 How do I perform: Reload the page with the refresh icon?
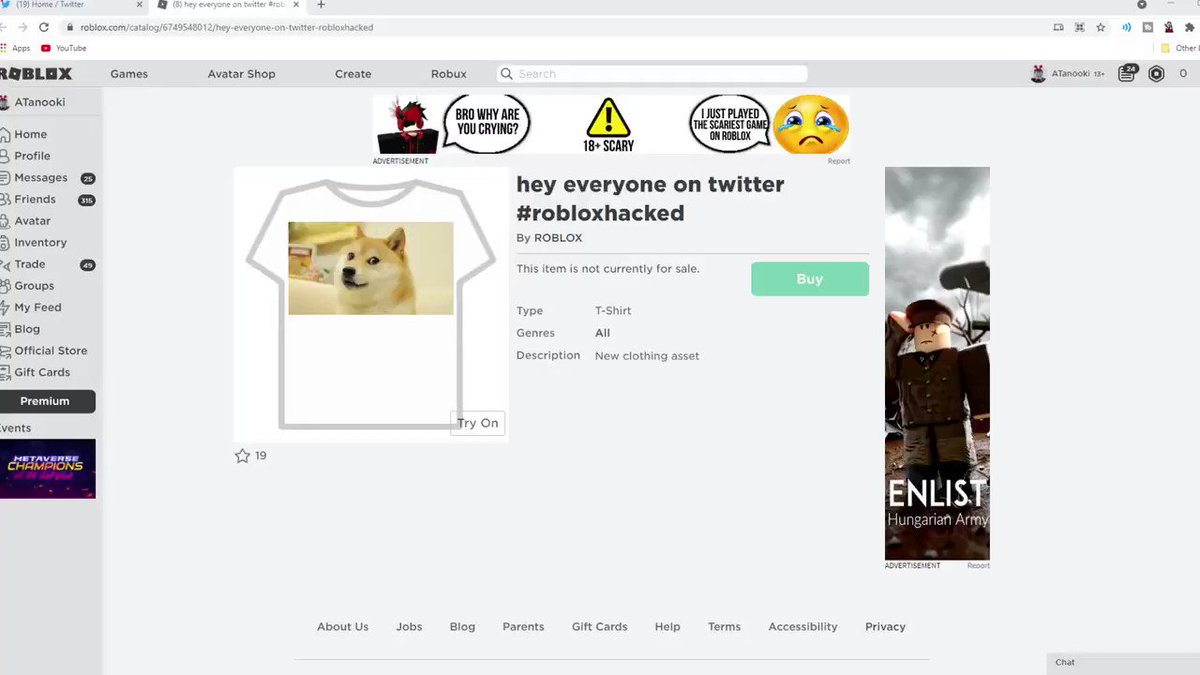(x=44, y=27)
